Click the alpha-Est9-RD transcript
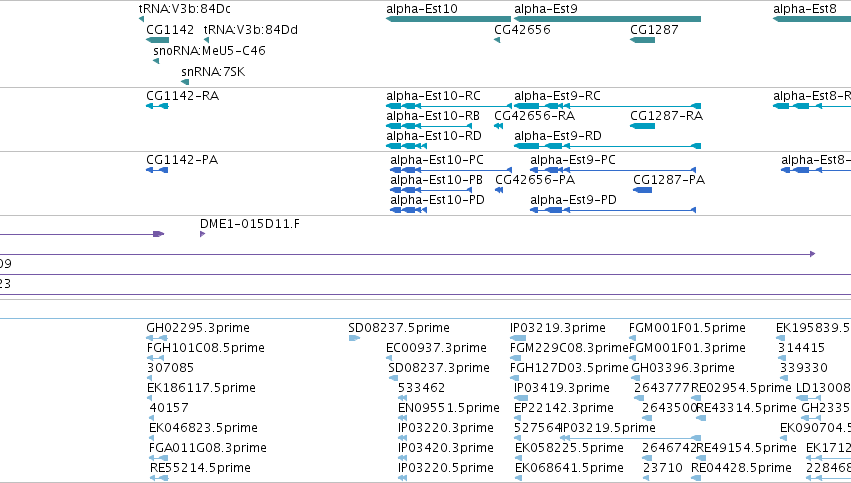Image resolution: width=851 pixels, height=483 pixels. point(607,146)
